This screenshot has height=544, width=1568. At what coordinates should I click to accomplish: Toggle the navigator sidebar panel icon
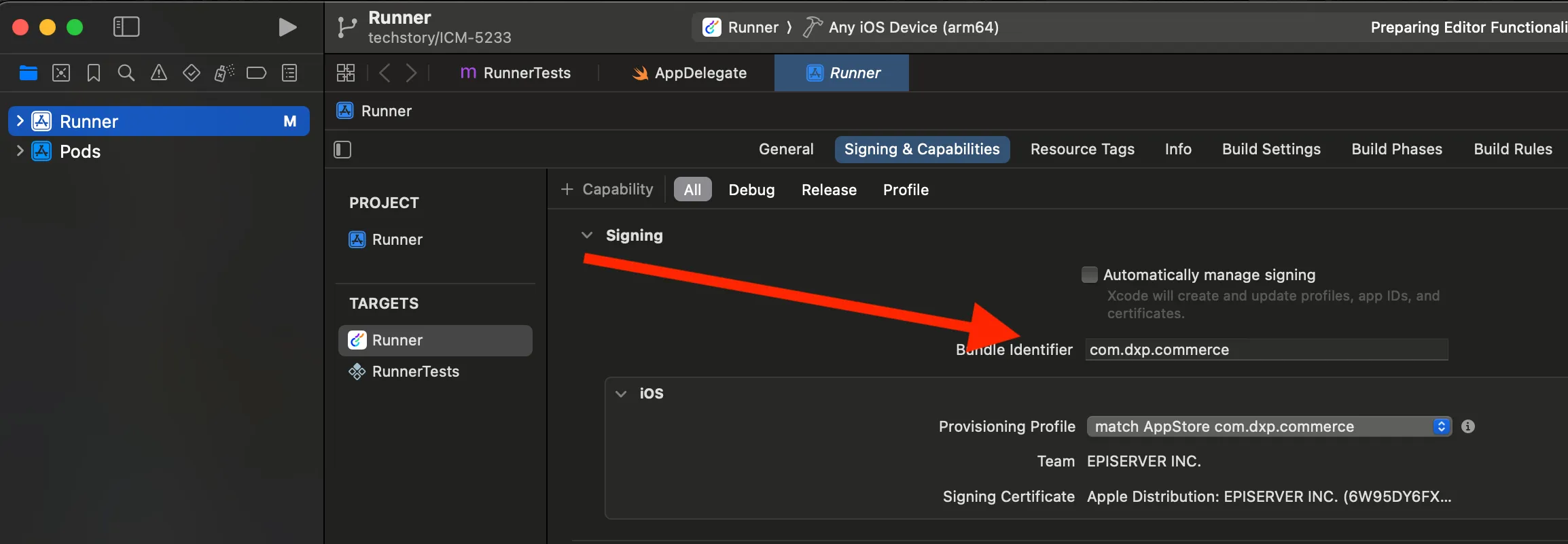(126, 27)
